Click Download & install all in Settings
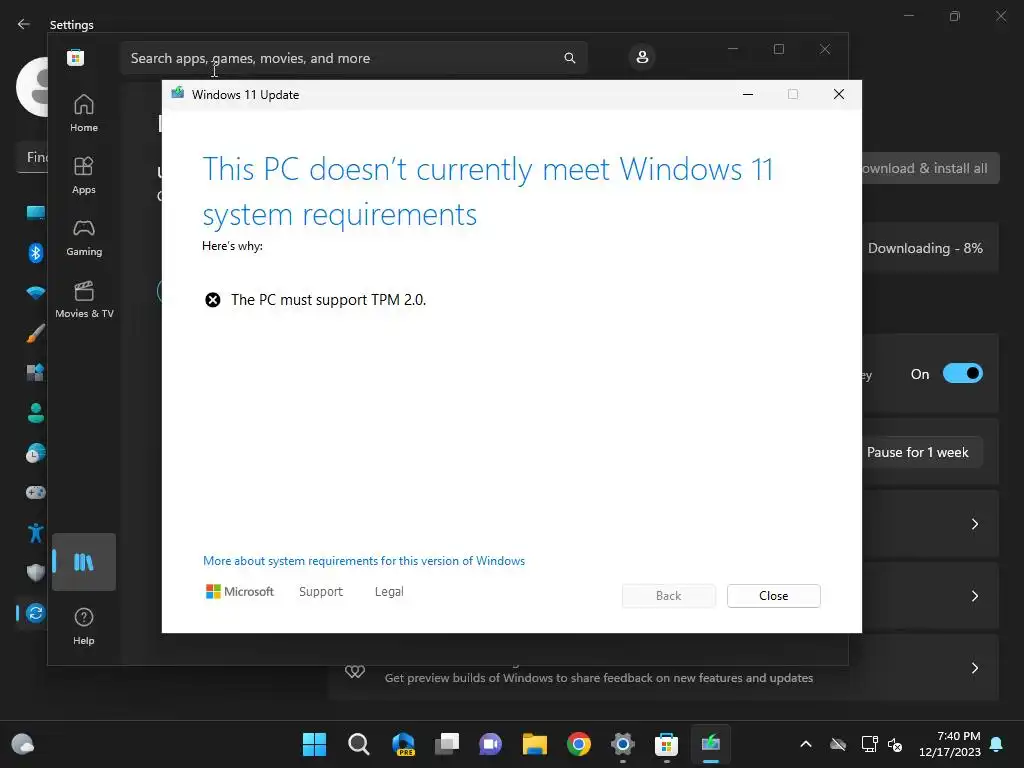Image resolution: width=1024 pixels, height=768 pixels. (x=930, y=168)
